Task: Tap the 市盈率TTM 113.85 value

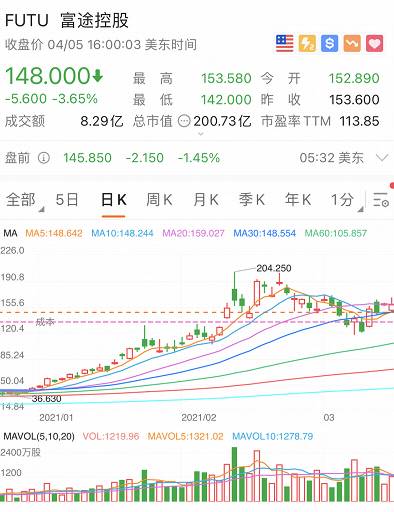Action: [359, 121]
